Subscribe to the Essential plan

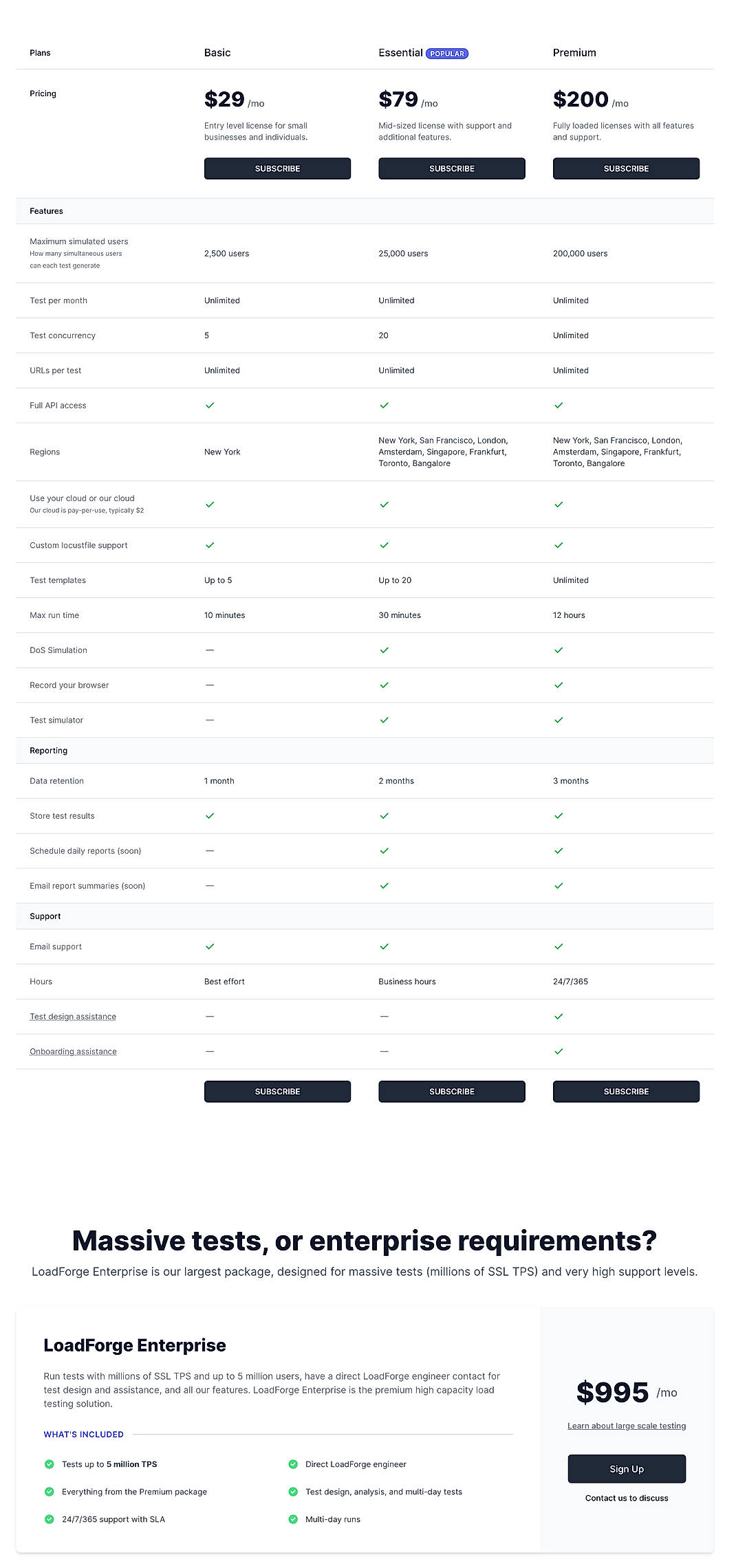pyautogui.click(x=452, y=168)
